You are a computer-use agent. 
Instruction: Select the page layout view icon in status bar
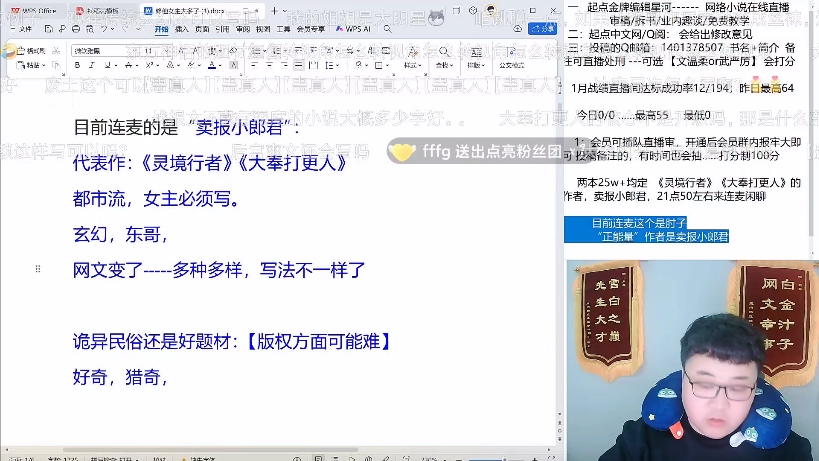click(x=318, y=458)
